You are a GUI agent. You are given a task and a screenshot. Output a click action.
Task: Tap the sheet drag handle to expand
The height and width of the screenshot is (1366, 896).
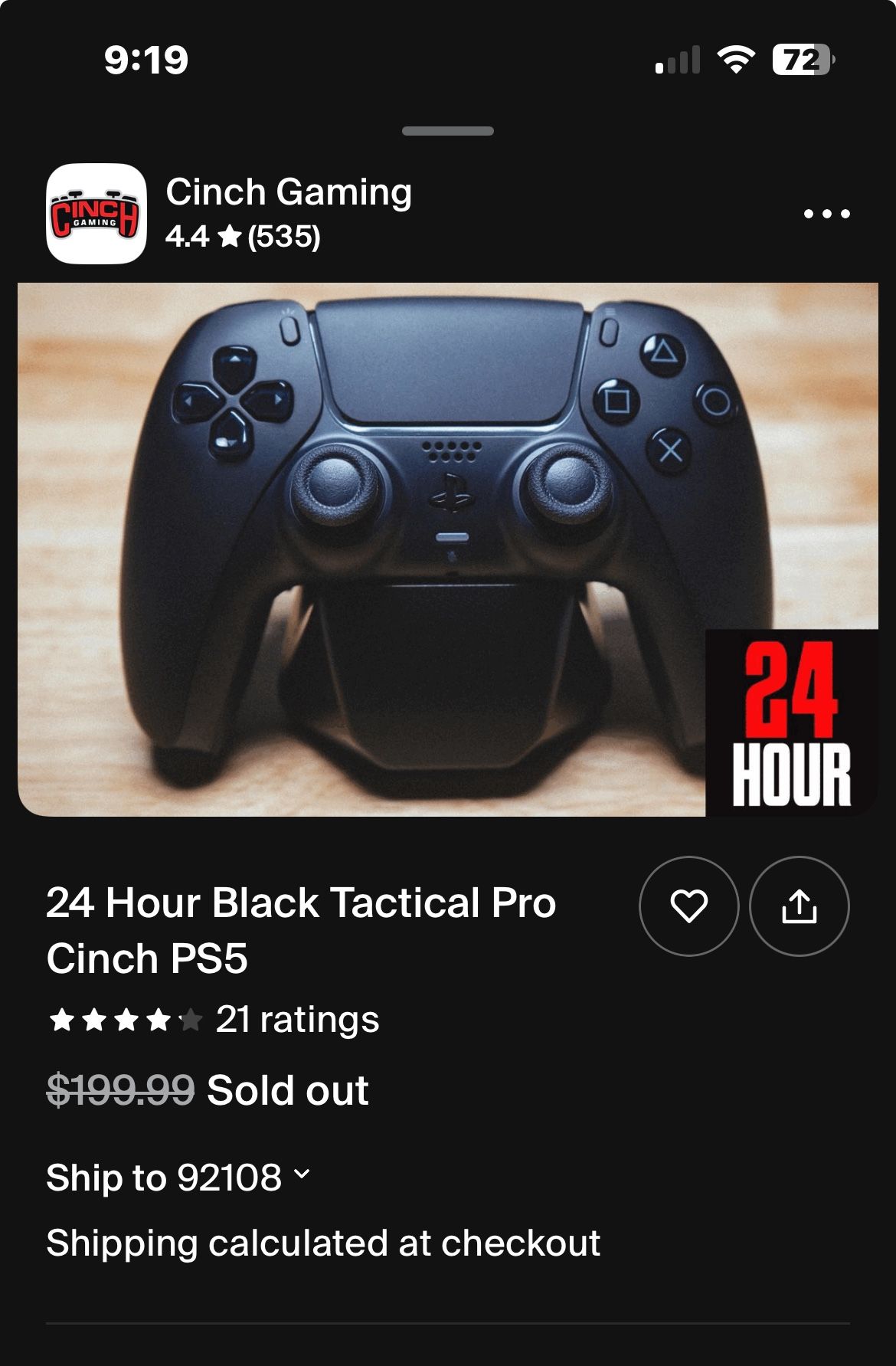pyautogui.click(x=447, y=131)
